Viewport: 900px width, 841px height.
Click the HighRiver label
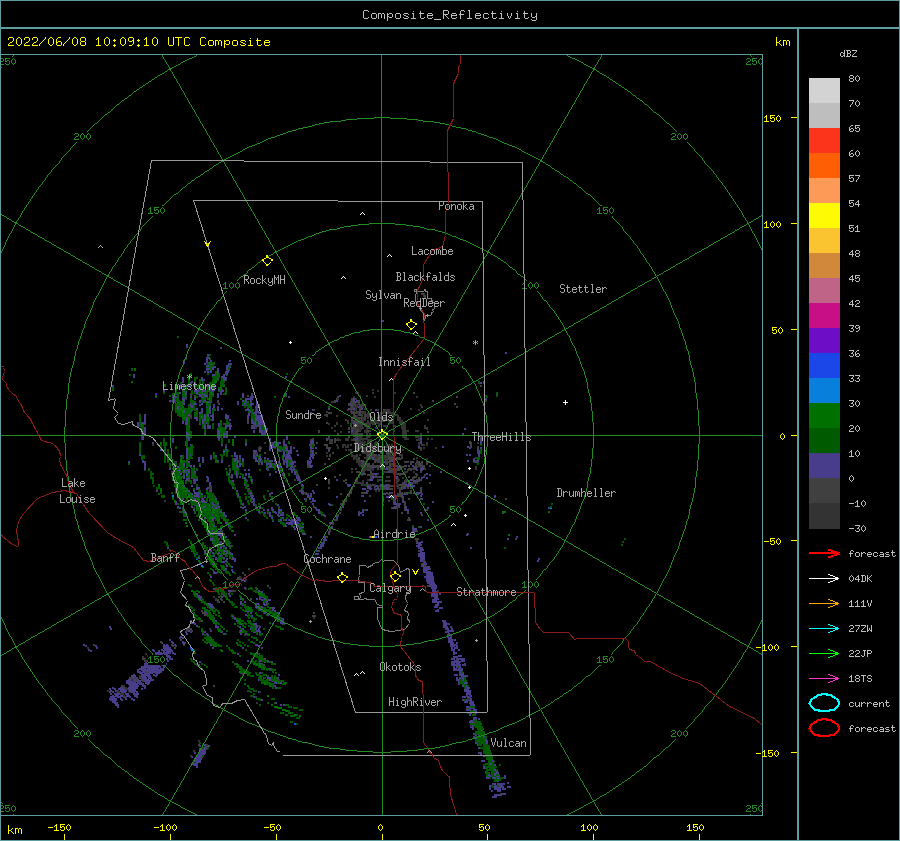[415, 702]
